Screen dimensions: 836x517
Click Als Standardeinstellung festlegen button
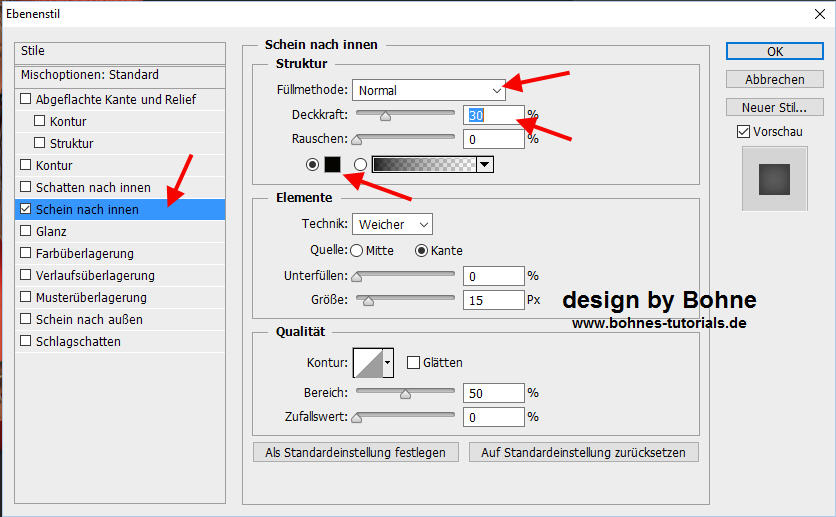[356, 452]
